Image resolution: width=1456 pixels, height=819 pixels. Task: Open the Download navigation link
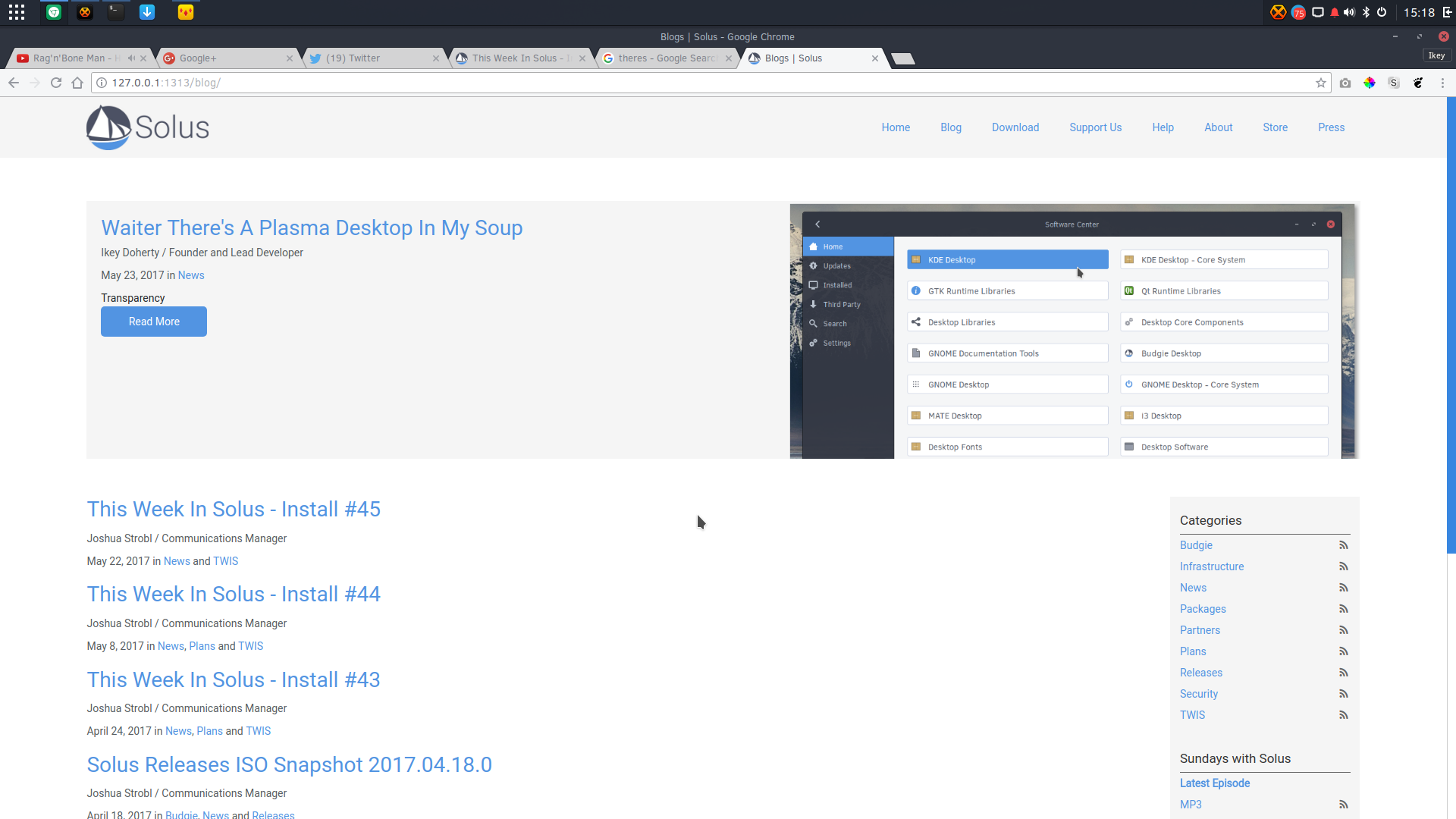pos(1015,127)
